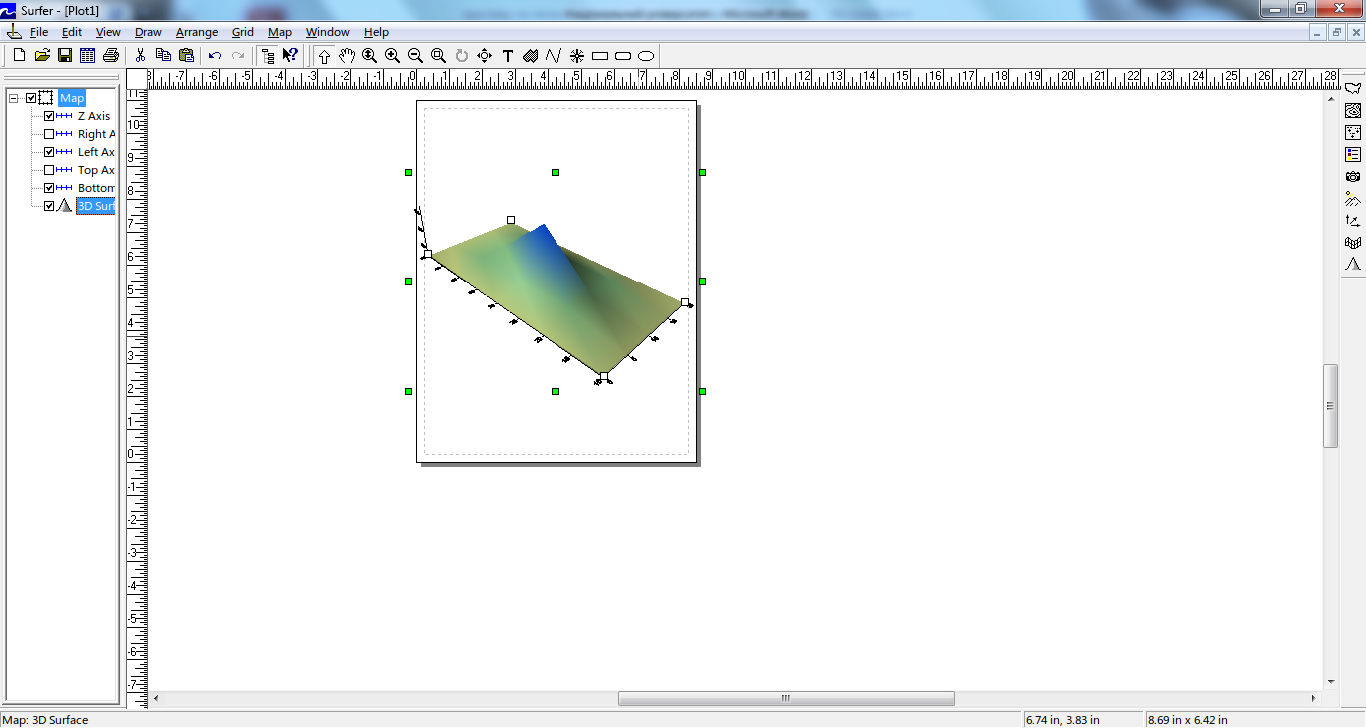This screenshot has width=1366, height=728.
Task: Select the Polyline drawing tool
Action: [554, 56]
